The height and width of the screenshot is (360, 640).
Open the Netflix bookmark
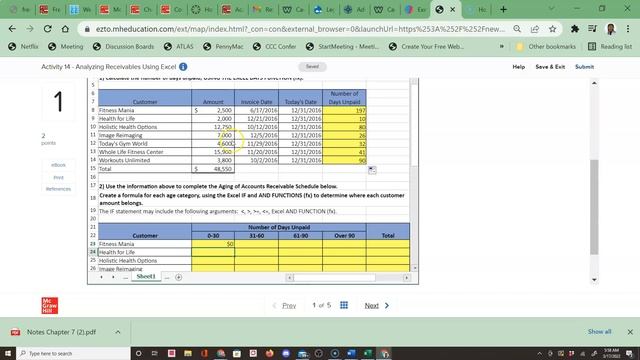[x=24, y=47]
